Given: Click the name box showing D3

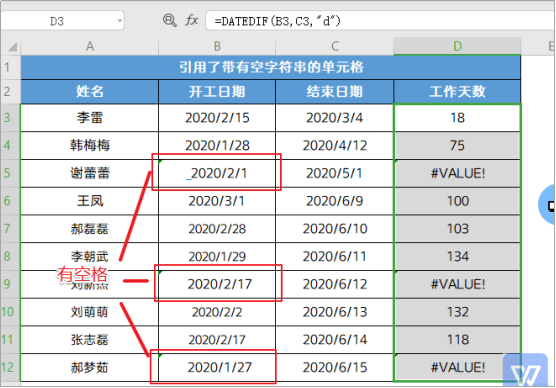Looking at the screenshot, I should [x=62, y=21].
